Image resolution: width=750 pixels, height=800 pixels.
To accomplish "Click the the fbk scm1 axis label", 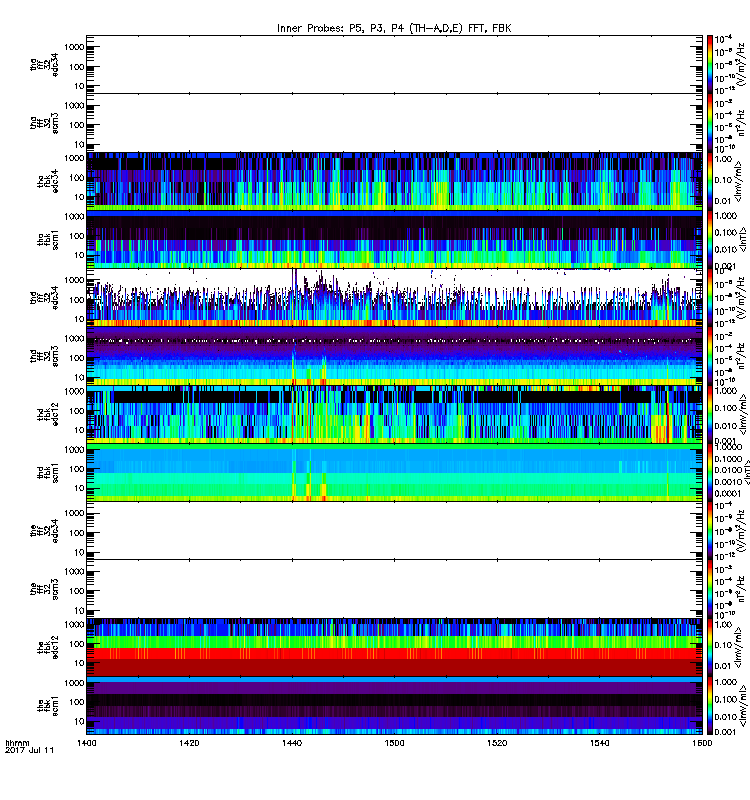I will 48,706.
